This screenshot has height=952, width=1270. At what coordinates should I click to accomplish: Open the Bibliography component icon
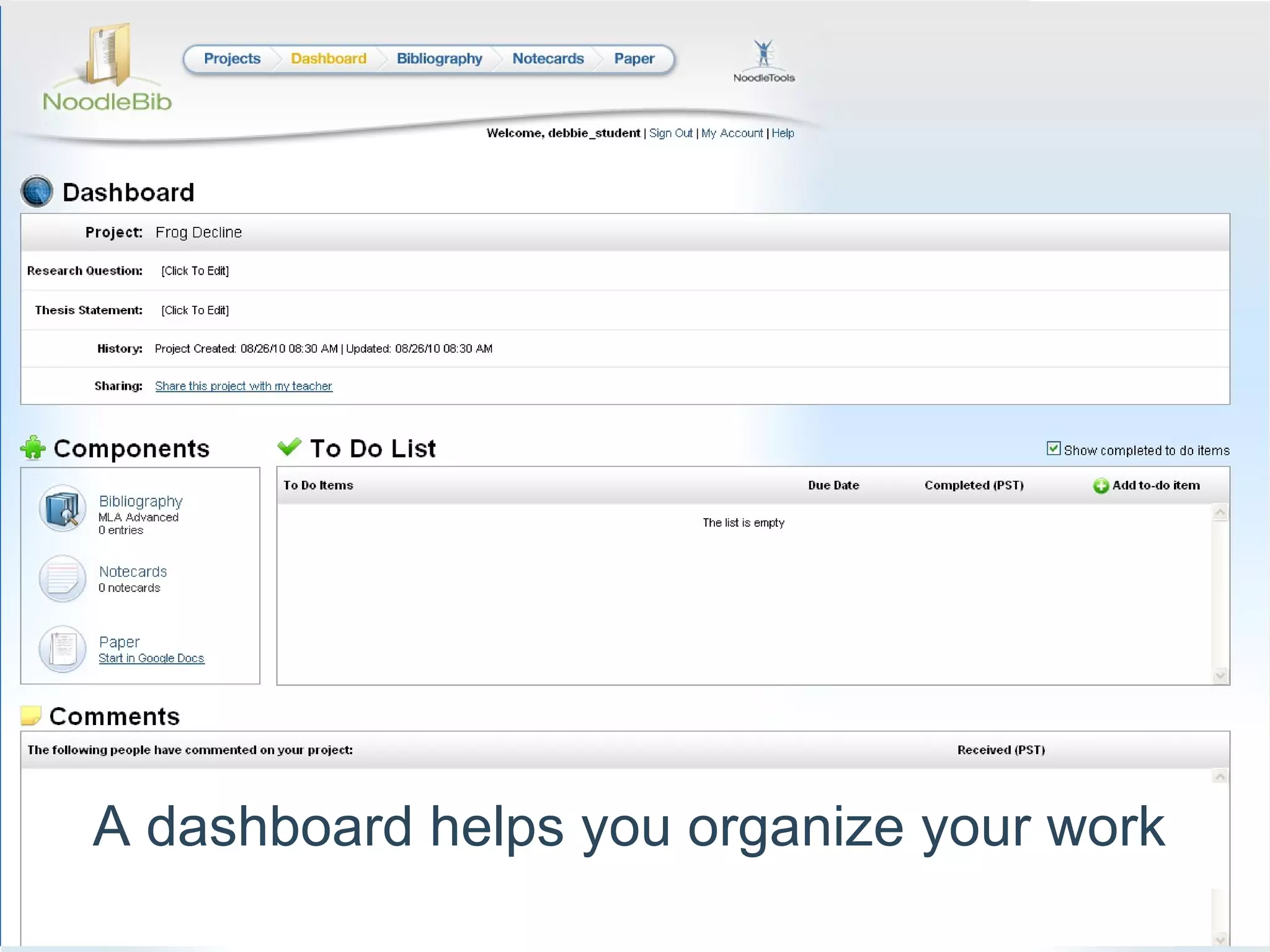[x=63, y=509]
